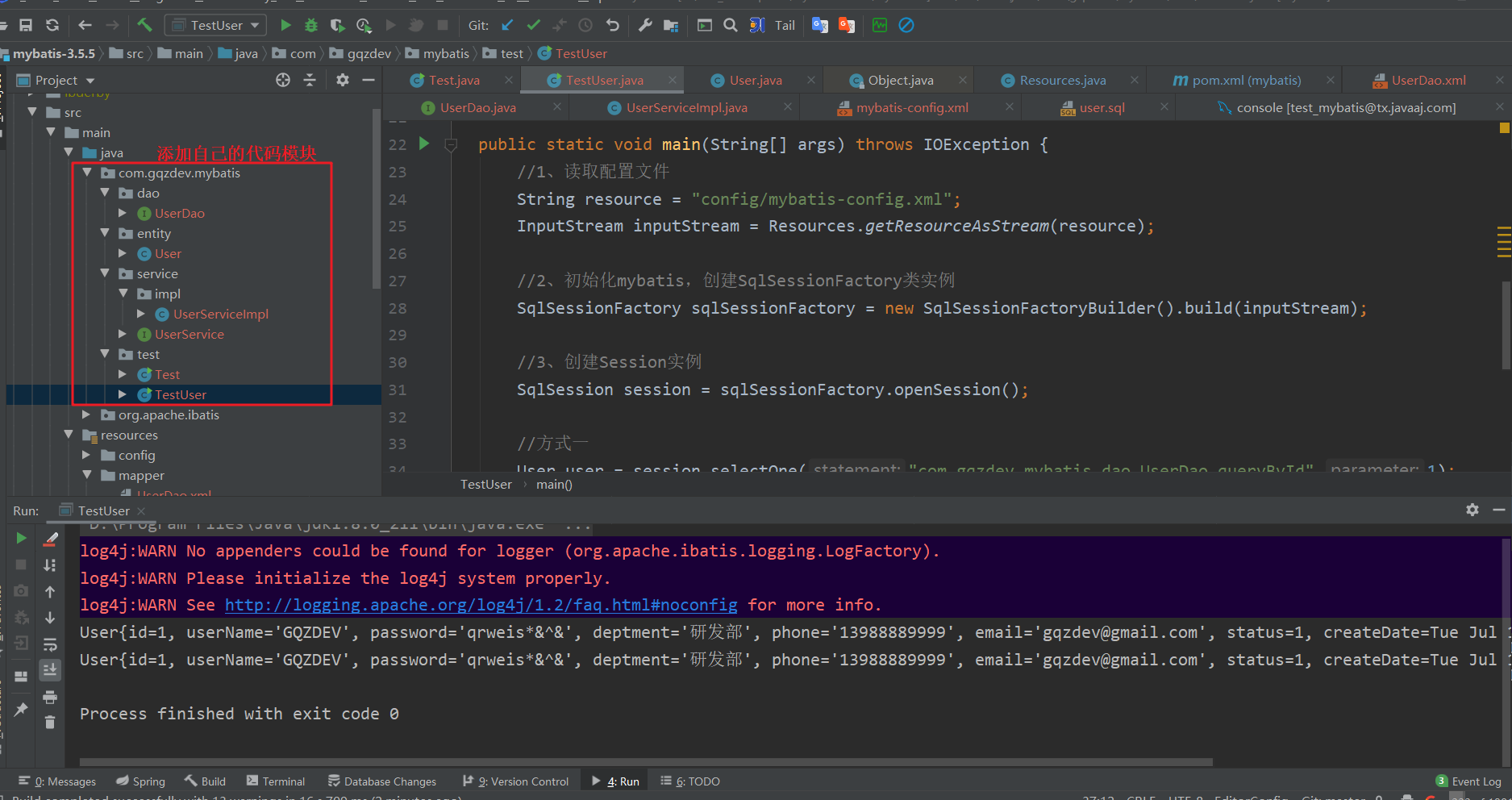The image size is (1512, 800).
Task: Expand the org.apache.ibatis package
Action: pos(86,415)
